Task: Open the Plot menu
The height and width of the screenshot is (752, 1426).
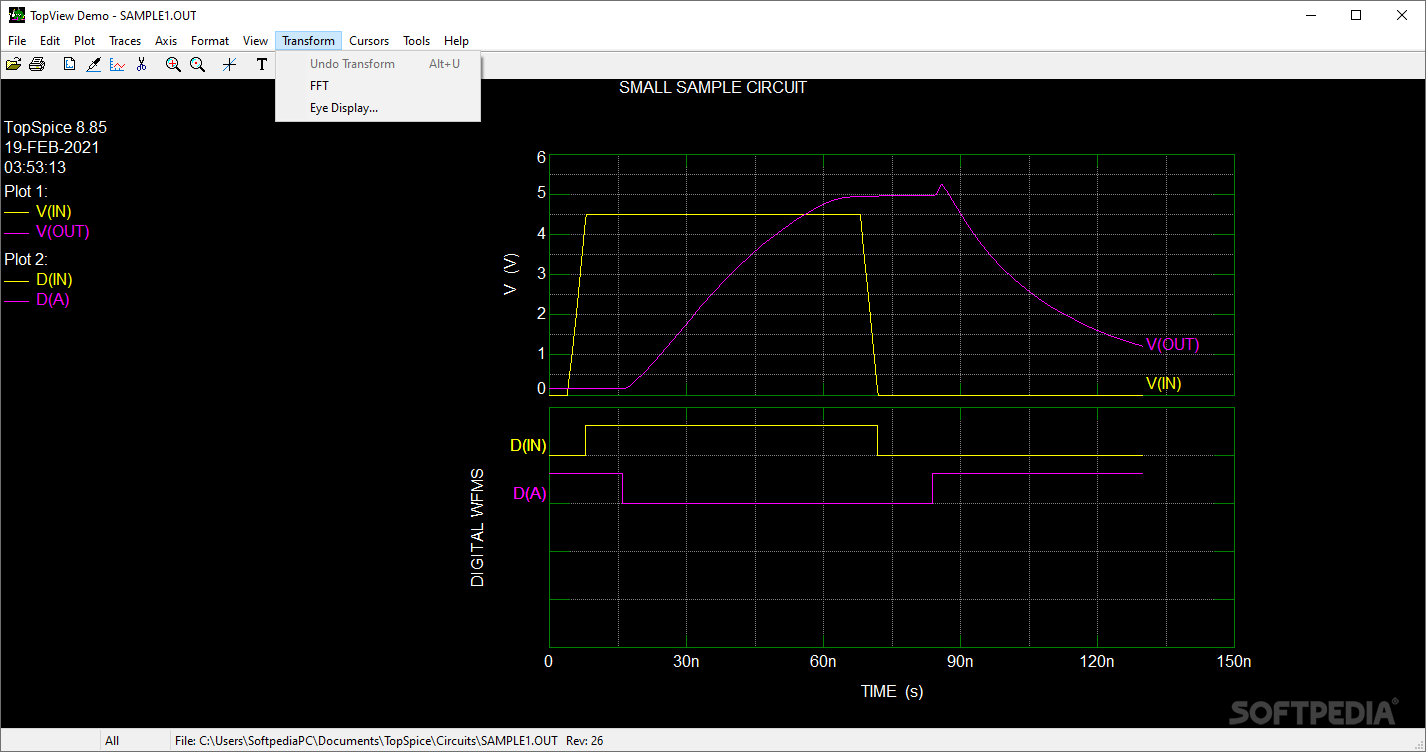Action: tap(85, 41)
